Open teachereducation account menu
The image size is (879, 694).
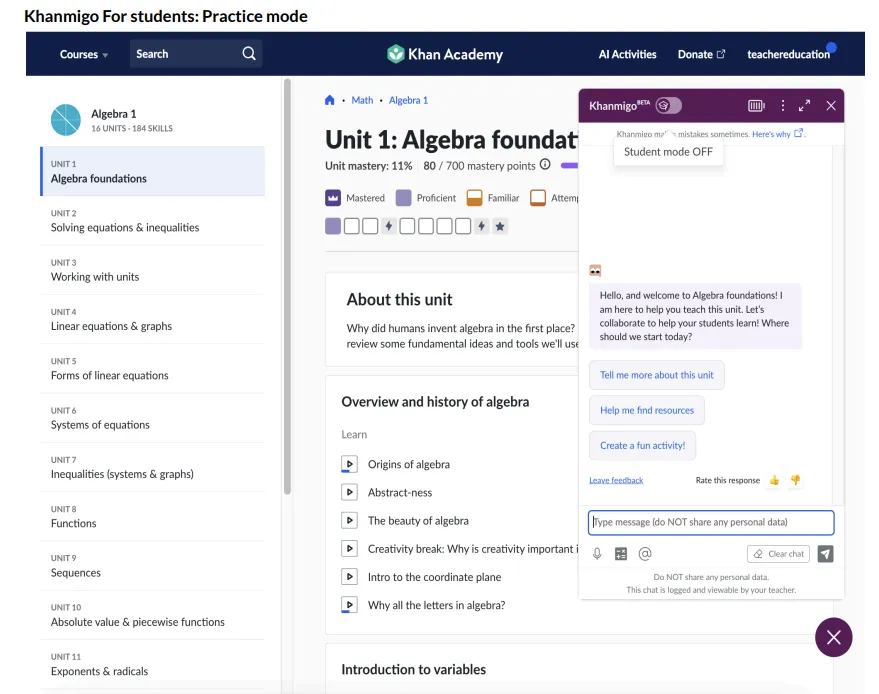[x=788, y=54]
